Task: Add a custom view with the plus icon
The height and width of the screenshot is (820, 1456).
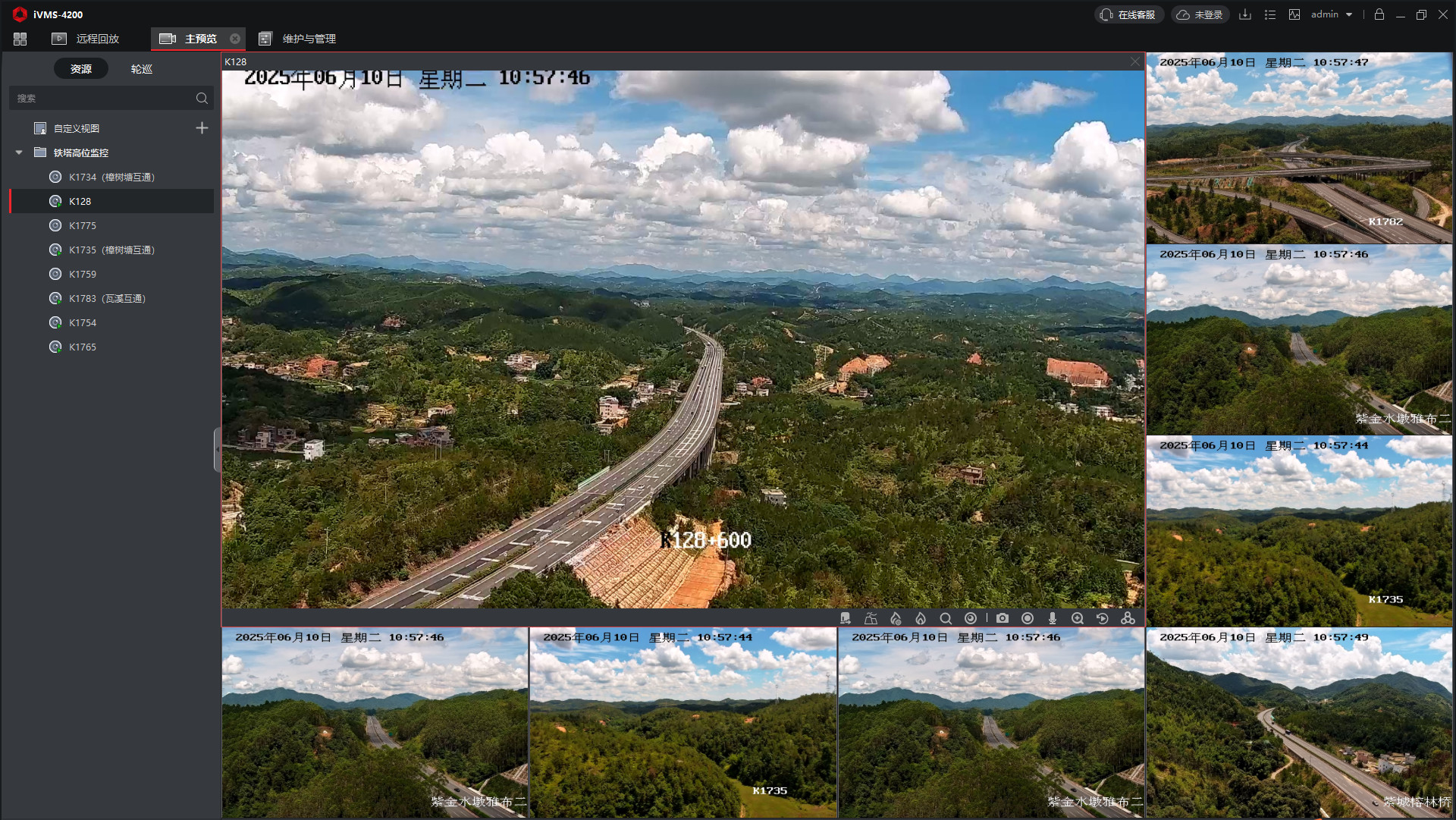Action: 202,128
